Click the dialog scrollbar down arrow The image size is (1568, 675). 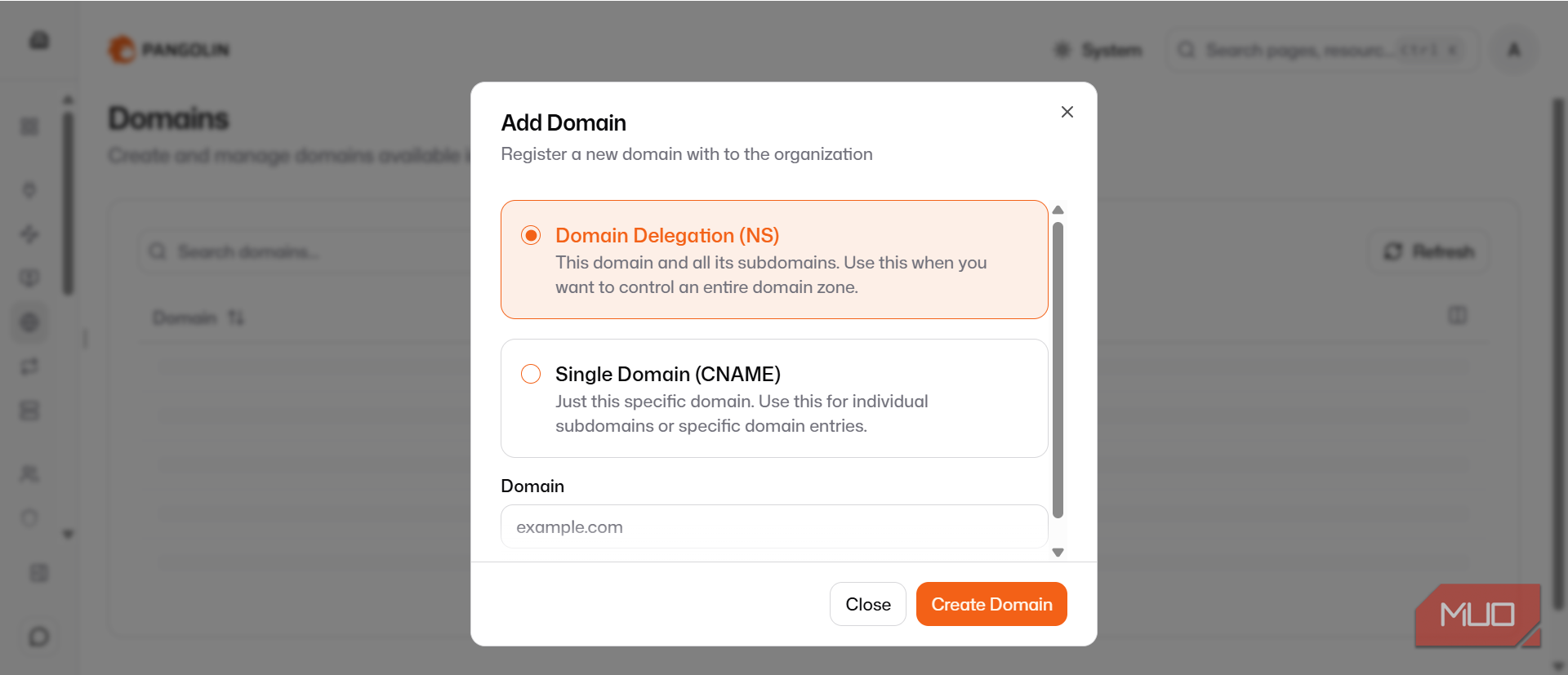click(1058, 553)
